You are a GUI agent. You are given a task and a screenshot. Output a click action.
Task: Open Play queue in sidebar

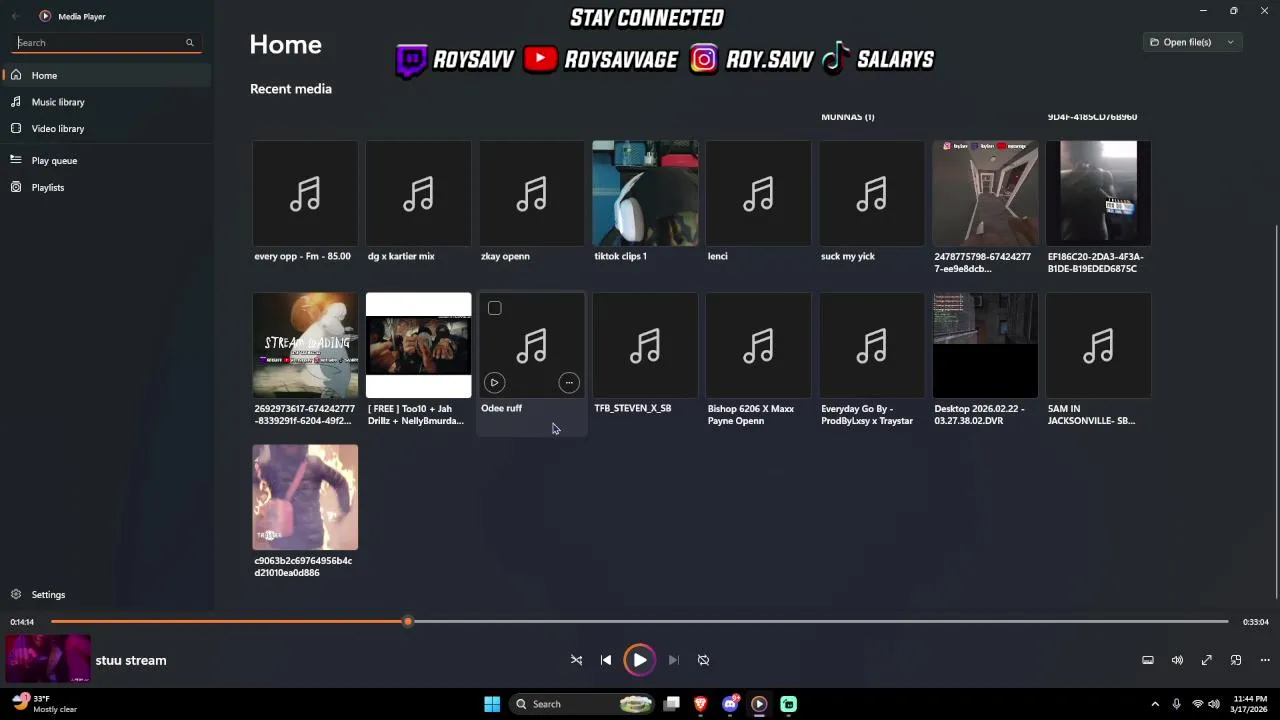106,160
